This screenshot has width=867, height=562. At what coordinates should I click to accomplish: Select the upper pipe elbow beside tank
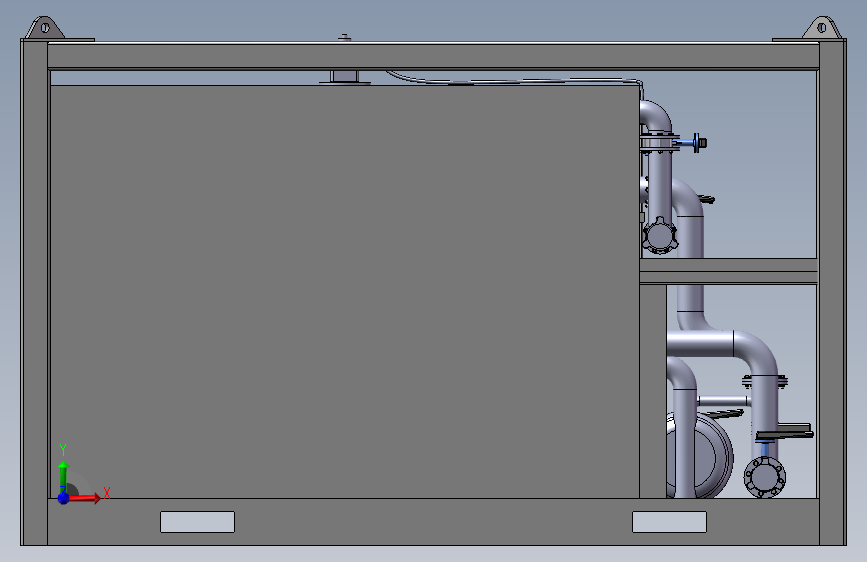[656, 115]
